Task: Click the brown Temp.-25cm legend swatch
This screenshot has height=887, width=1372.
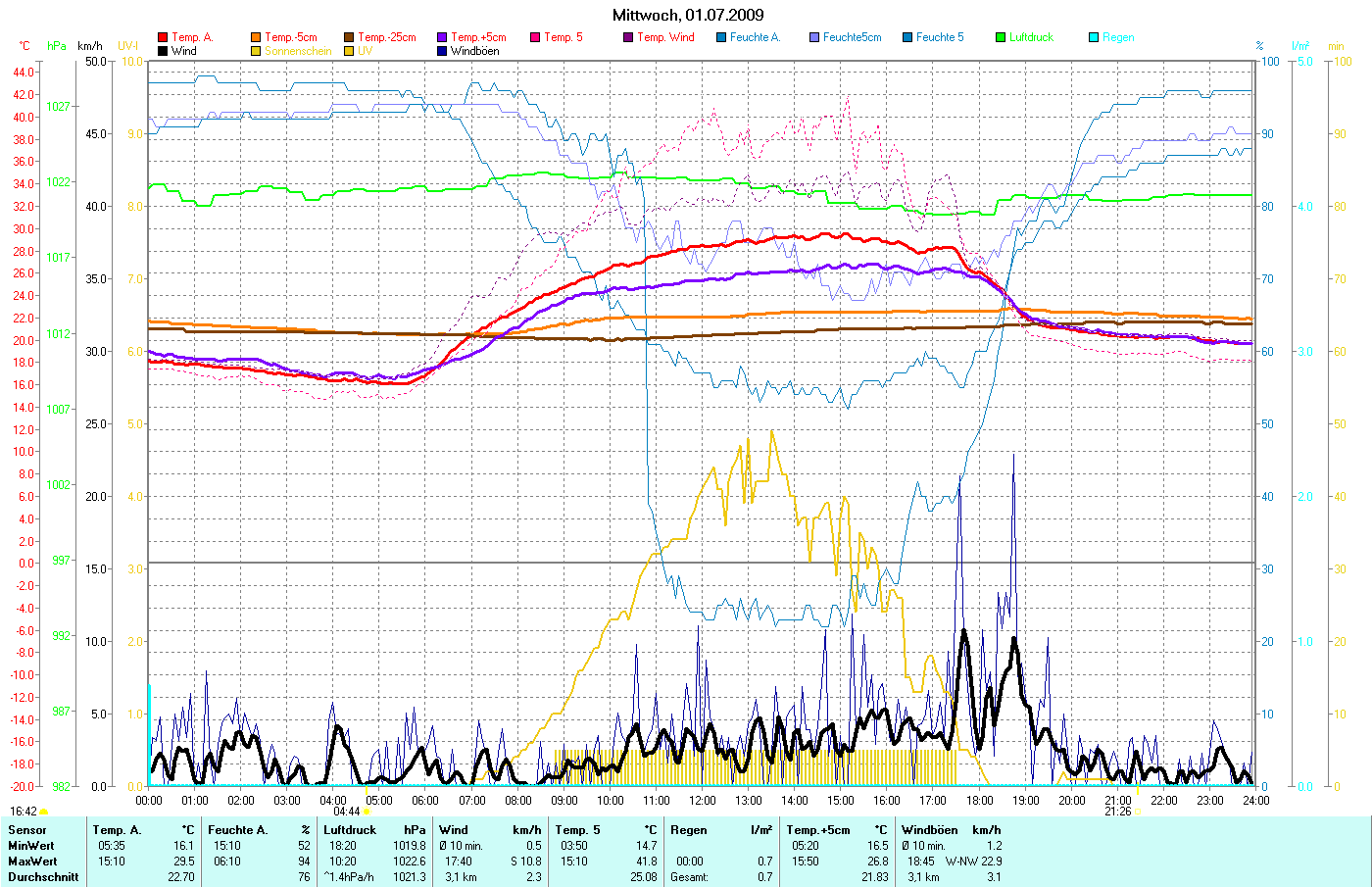Action: tap(349, 37)
